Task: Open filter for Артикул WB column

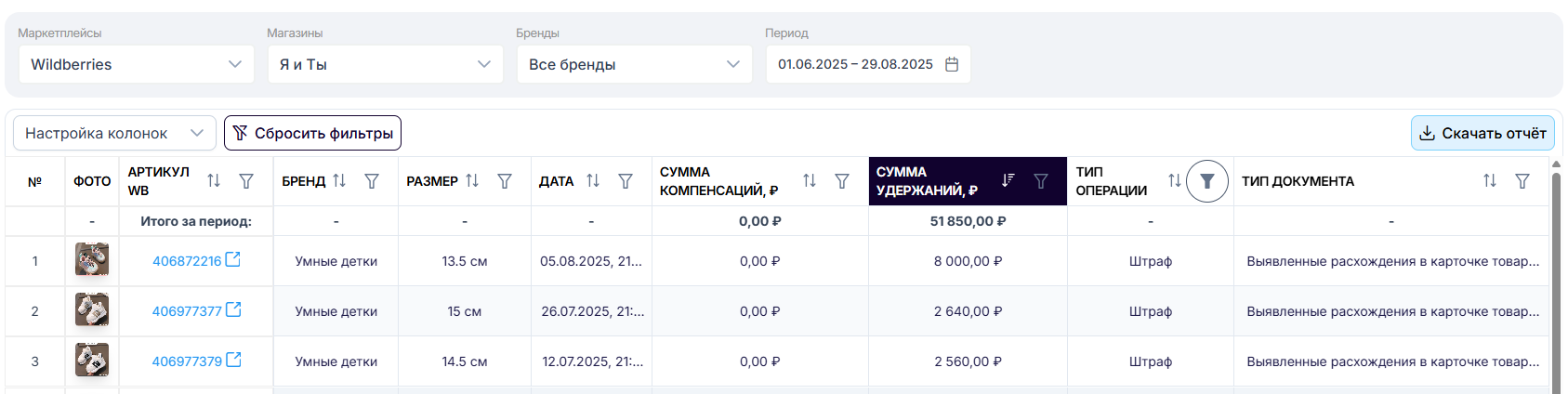Action: [x=246, y=181]
